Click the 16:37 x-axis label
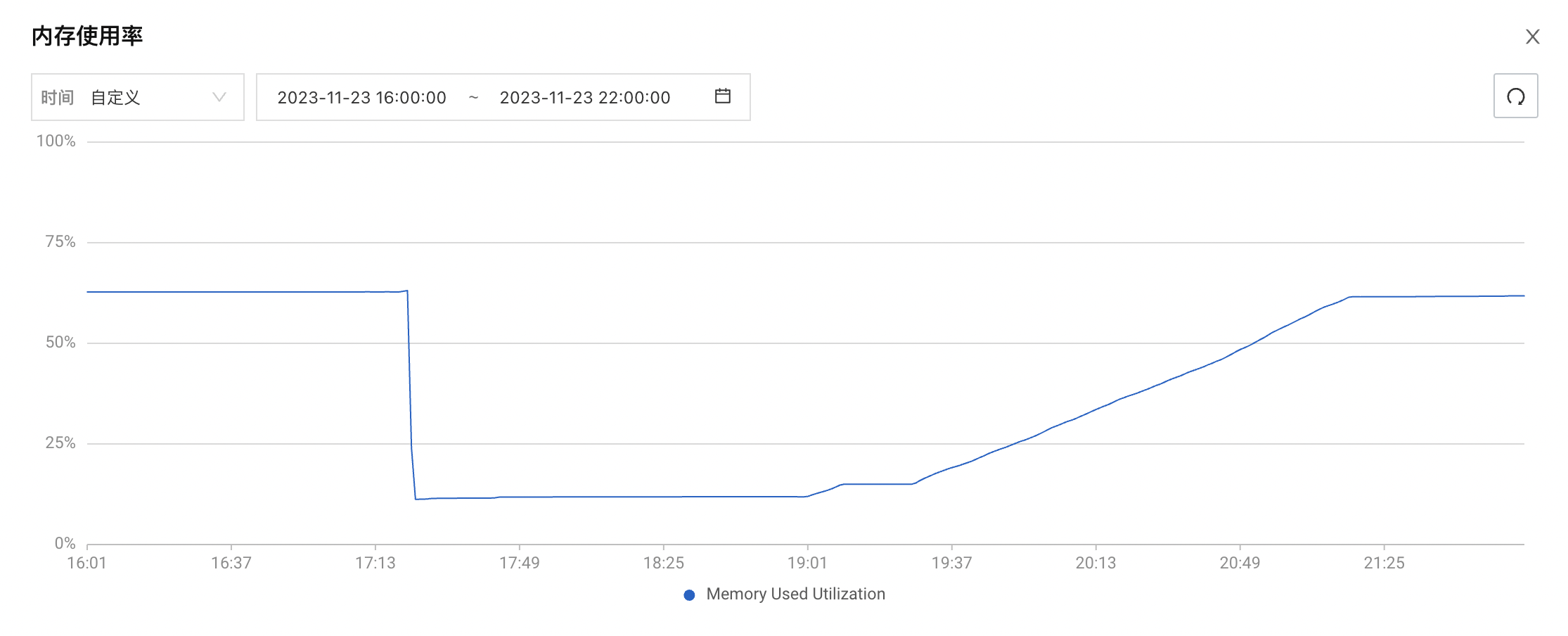1568x636 pixels. (231, 564)
